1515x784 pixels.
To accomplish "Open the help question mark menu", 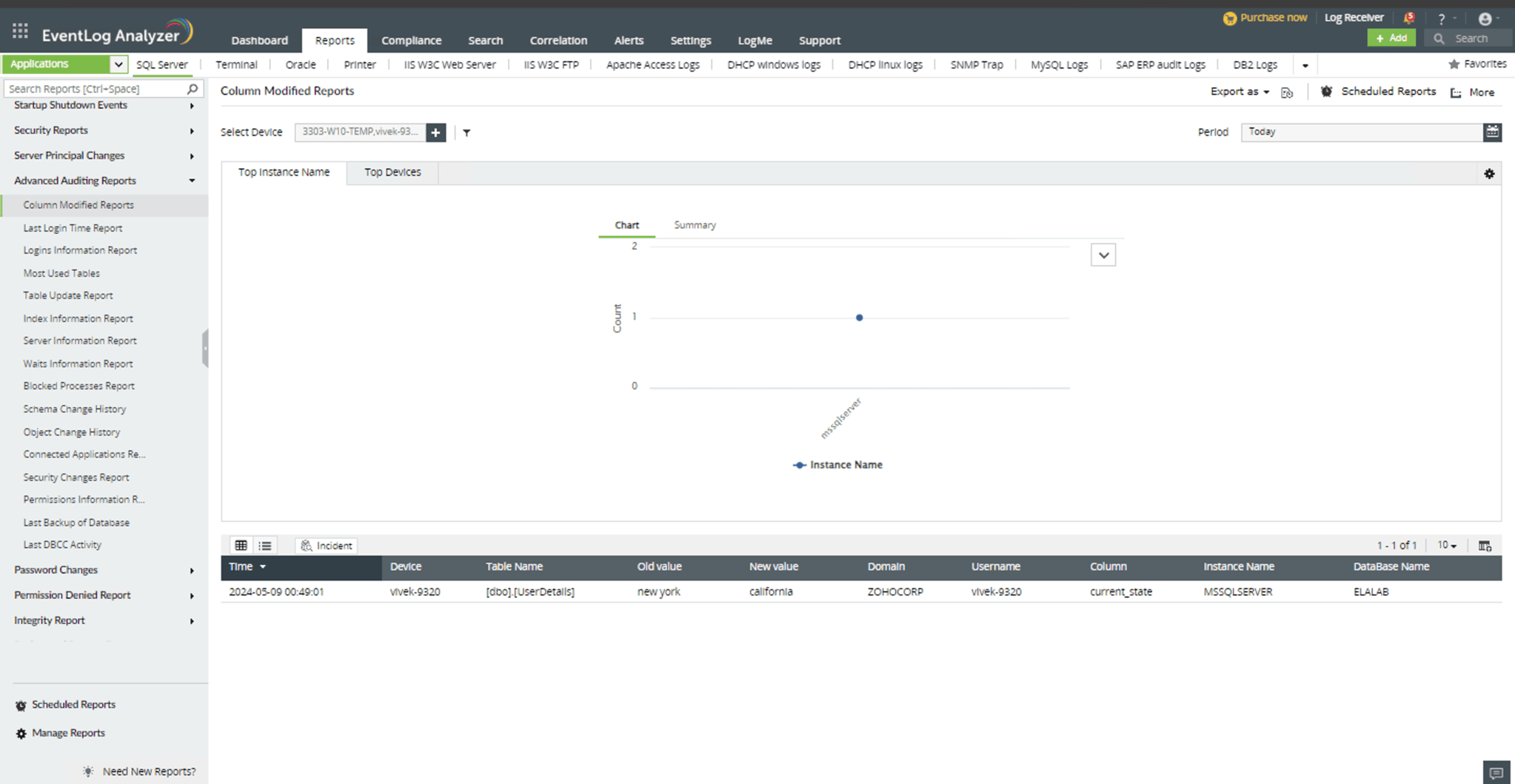I will pyautogui.click(x=1441, y=19).
